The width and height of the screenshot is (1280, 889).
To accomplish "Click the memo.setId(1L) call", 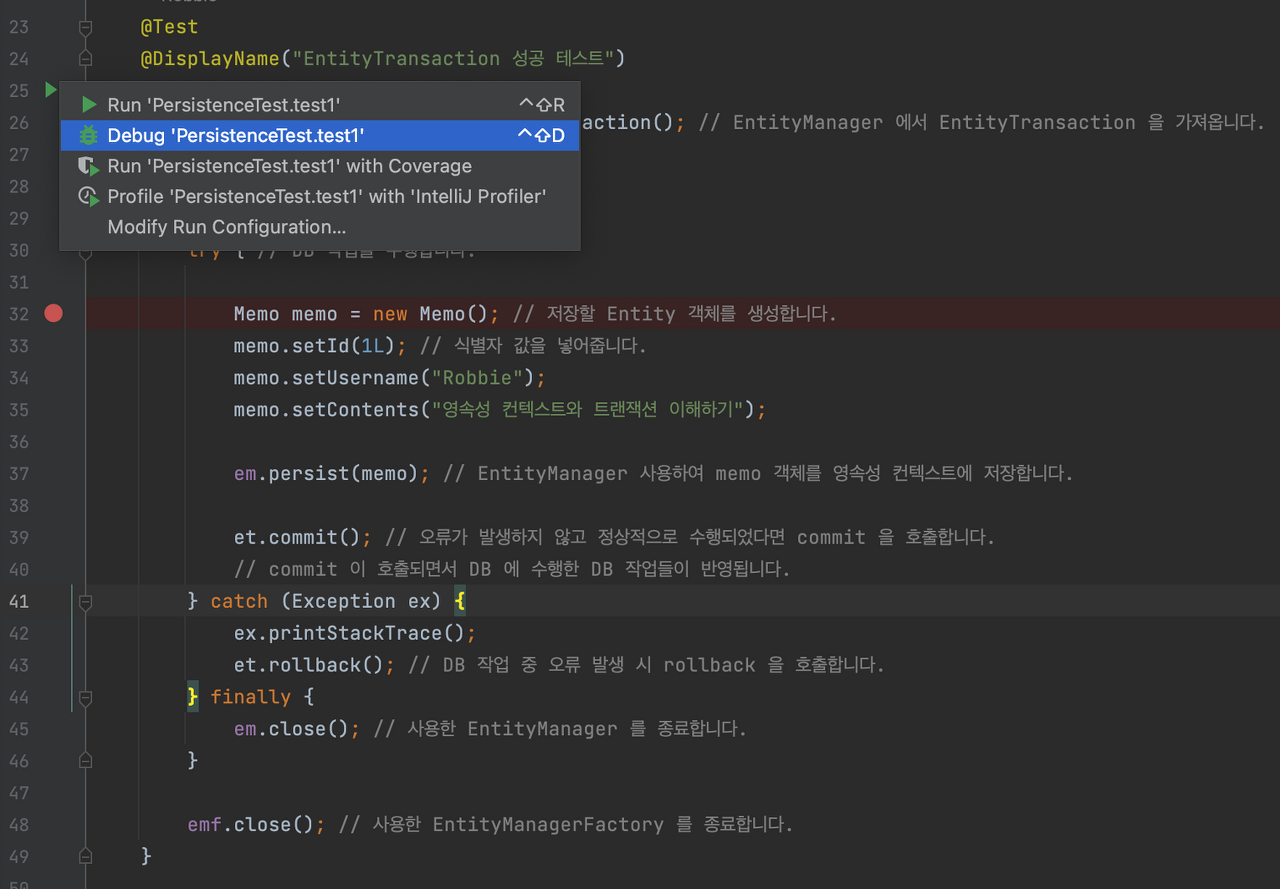I will 315,346.
